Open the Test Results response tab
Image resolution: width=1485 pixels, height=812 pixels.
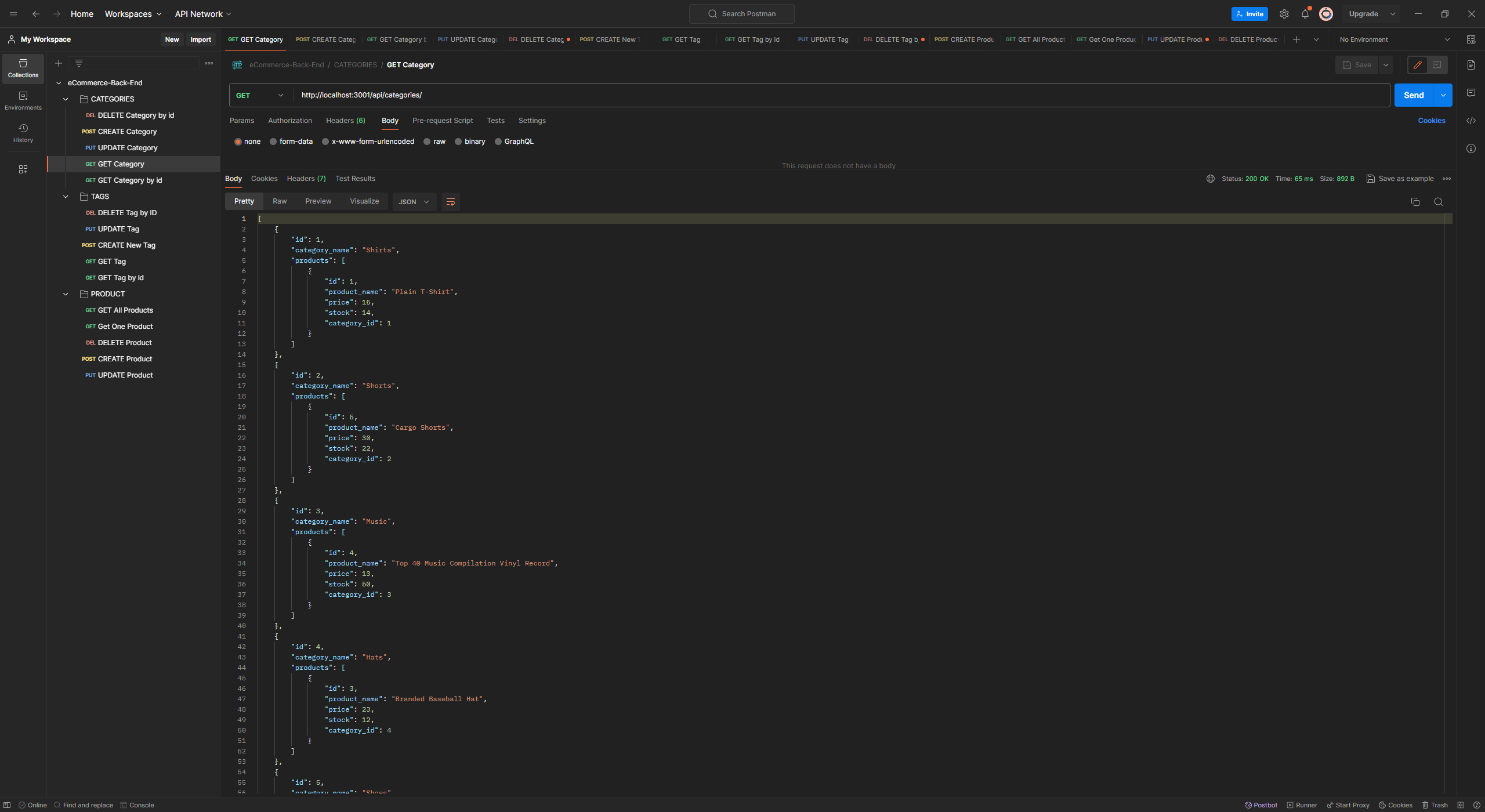click(x=355, y=179)
